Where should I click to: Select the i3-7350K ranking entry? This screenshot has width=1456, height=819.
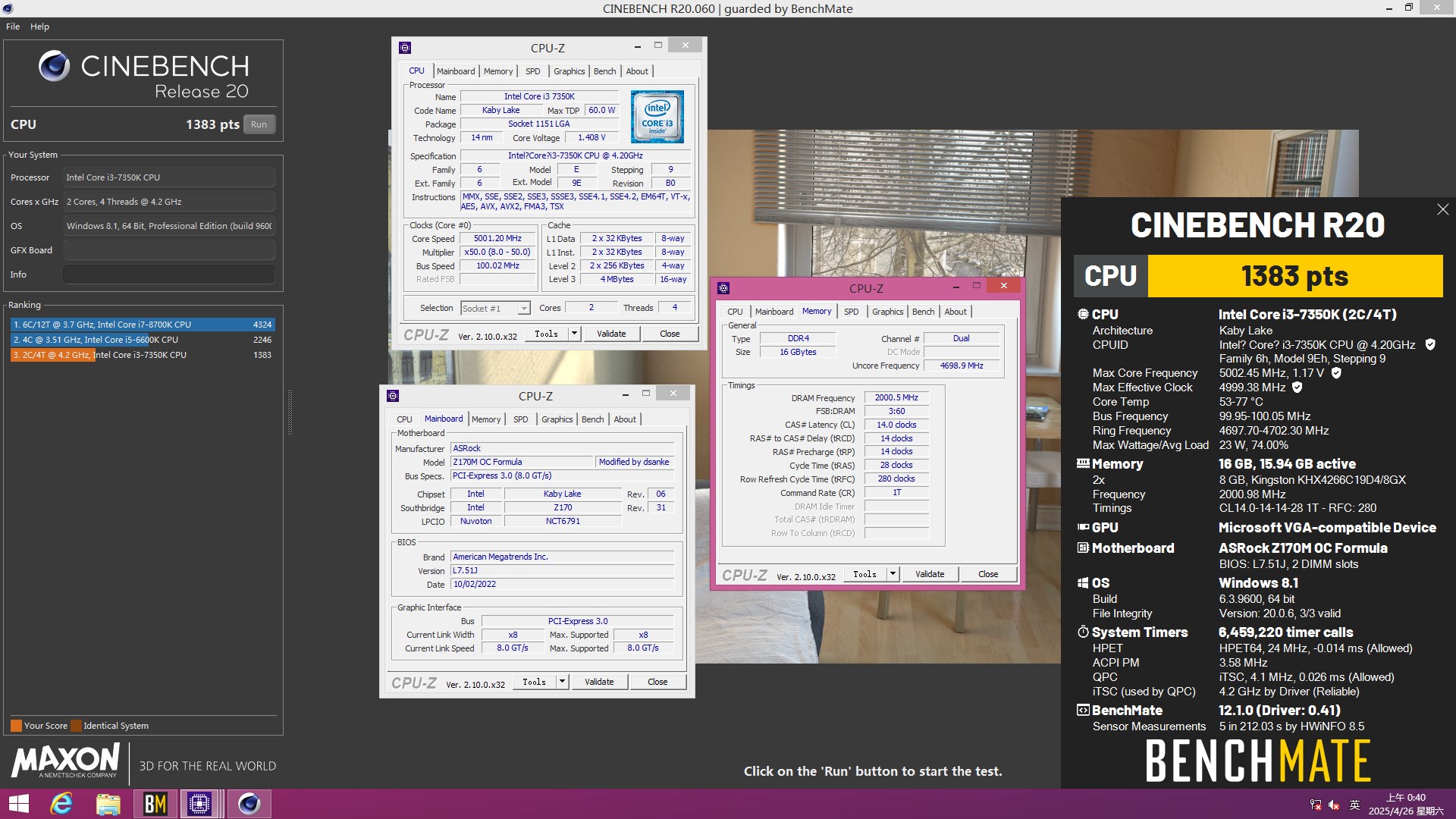click(142, 355)
